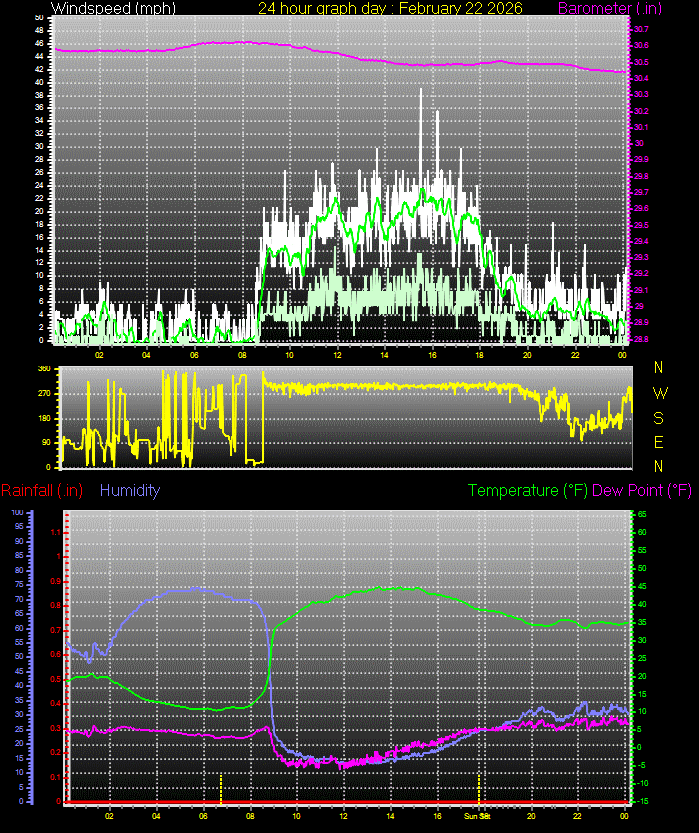Screen dimensions: 699x833
Task: Click the "S" compass direction letter
Action: tap(659, 418)
